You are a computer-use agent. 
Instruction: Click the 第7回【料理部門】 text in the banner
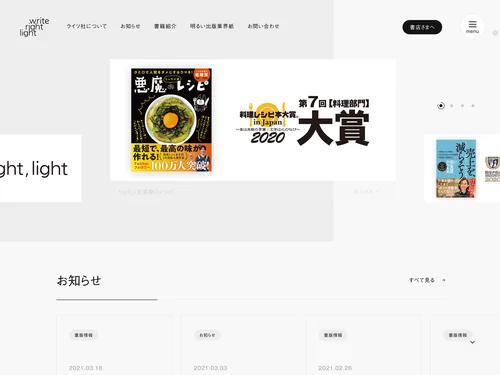[334, 103]
